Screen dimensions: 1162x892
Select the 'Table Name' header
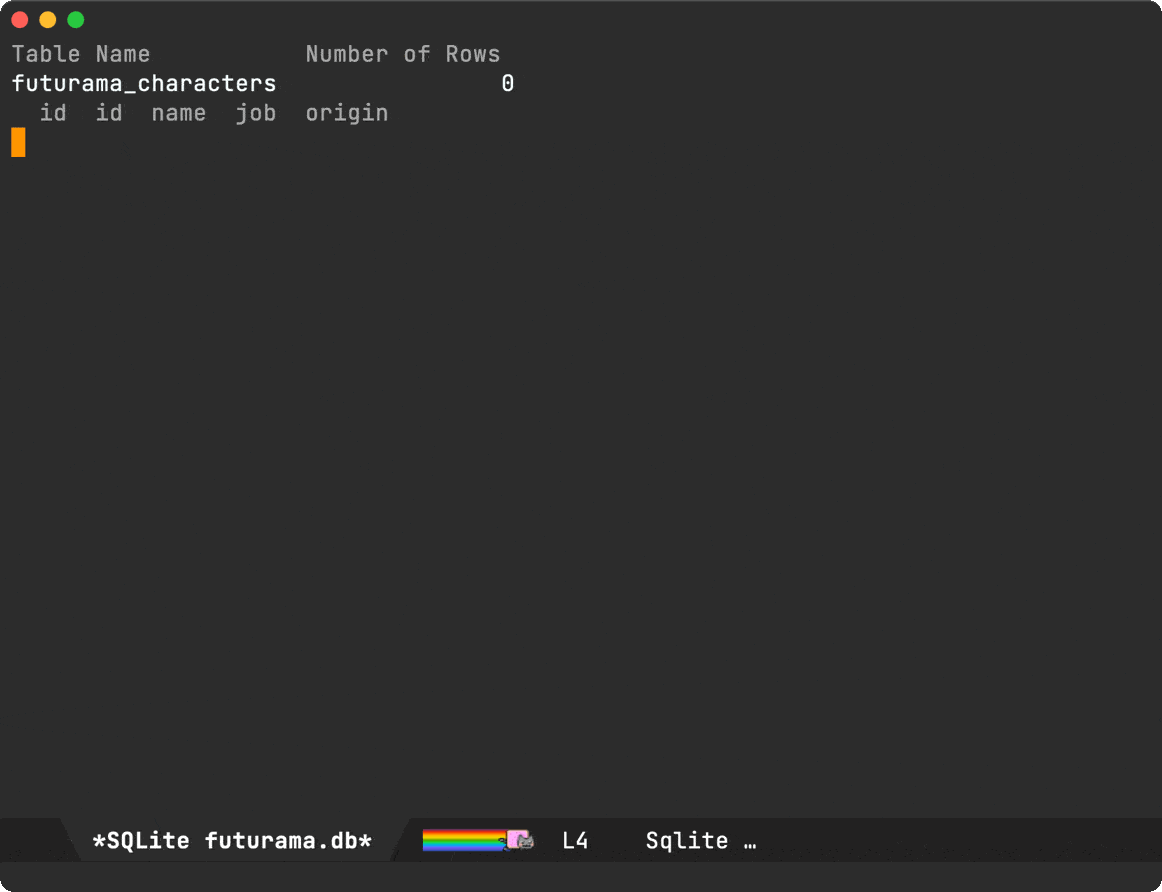click(x=81, y=54)
